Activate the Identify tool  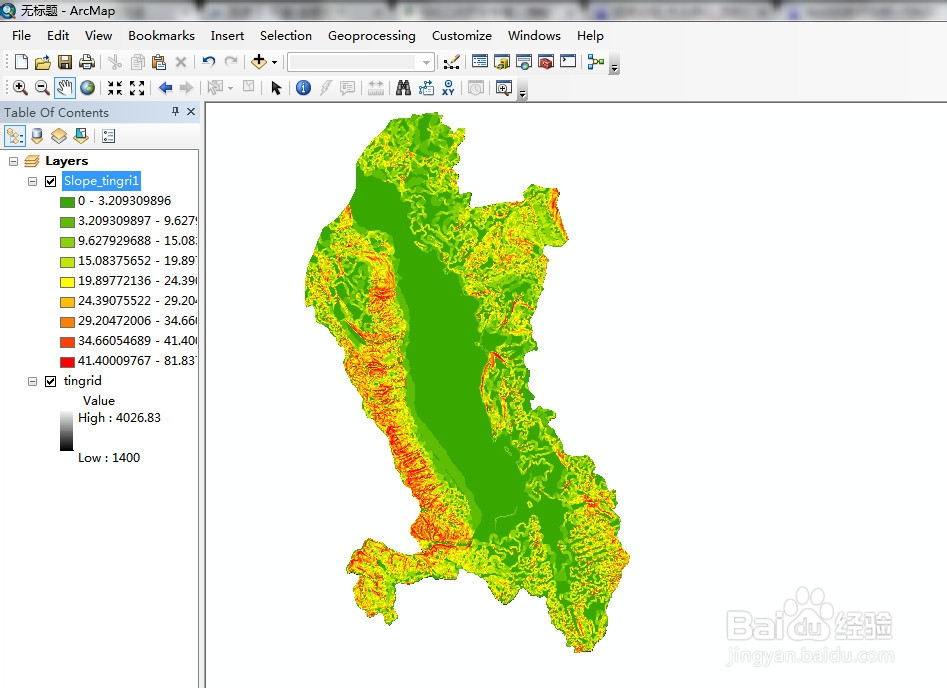coord(303,88)
